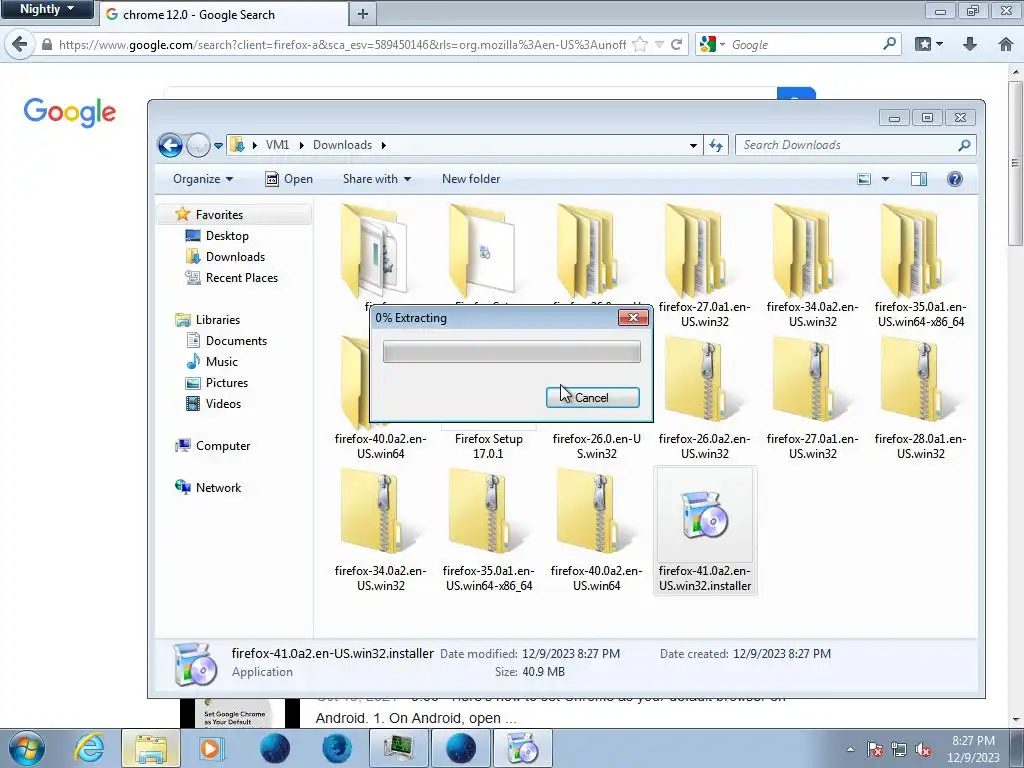Bookmark this page with star icon
Viewport: 1024px width, 768px height.
640,44
